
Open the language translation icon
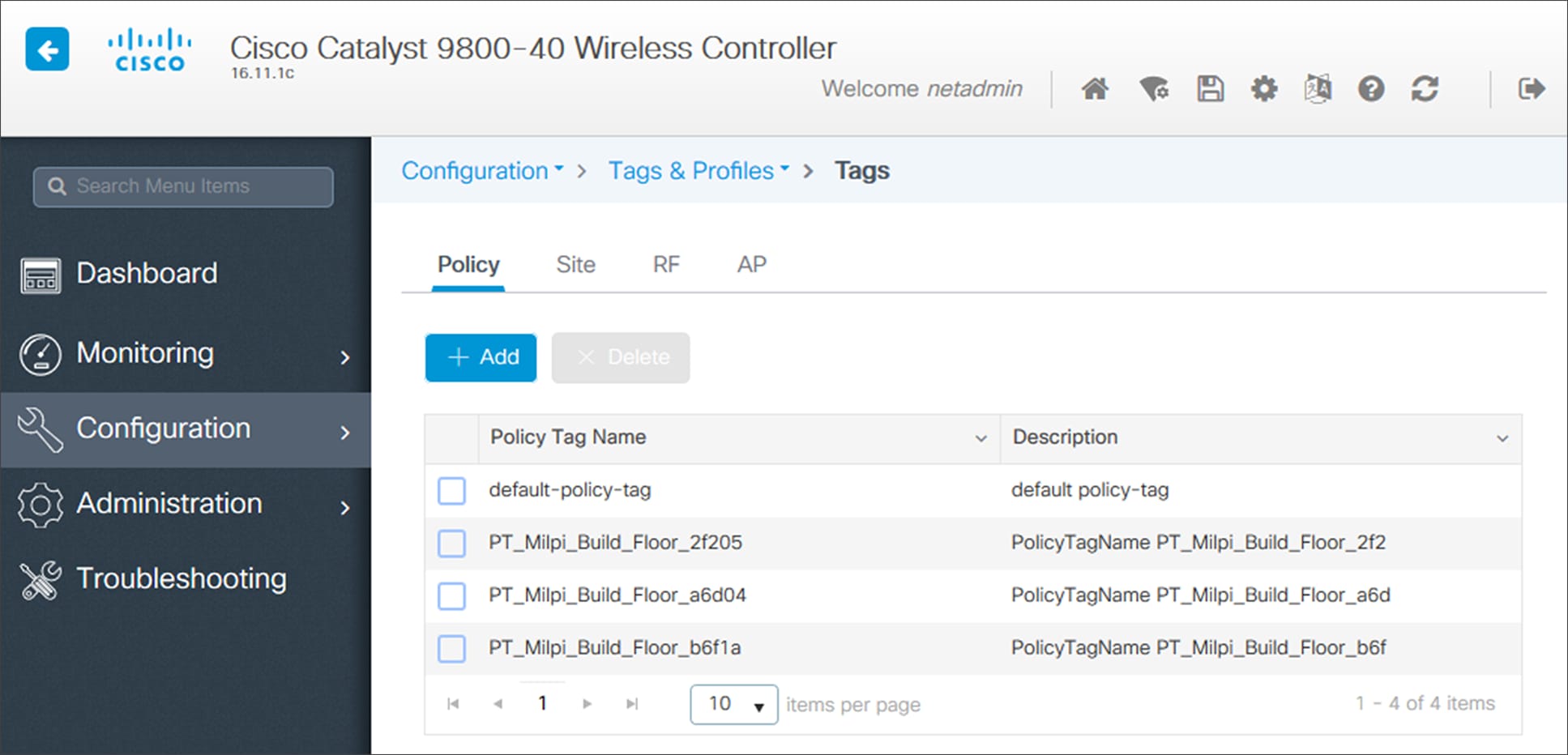(1318, 88)
